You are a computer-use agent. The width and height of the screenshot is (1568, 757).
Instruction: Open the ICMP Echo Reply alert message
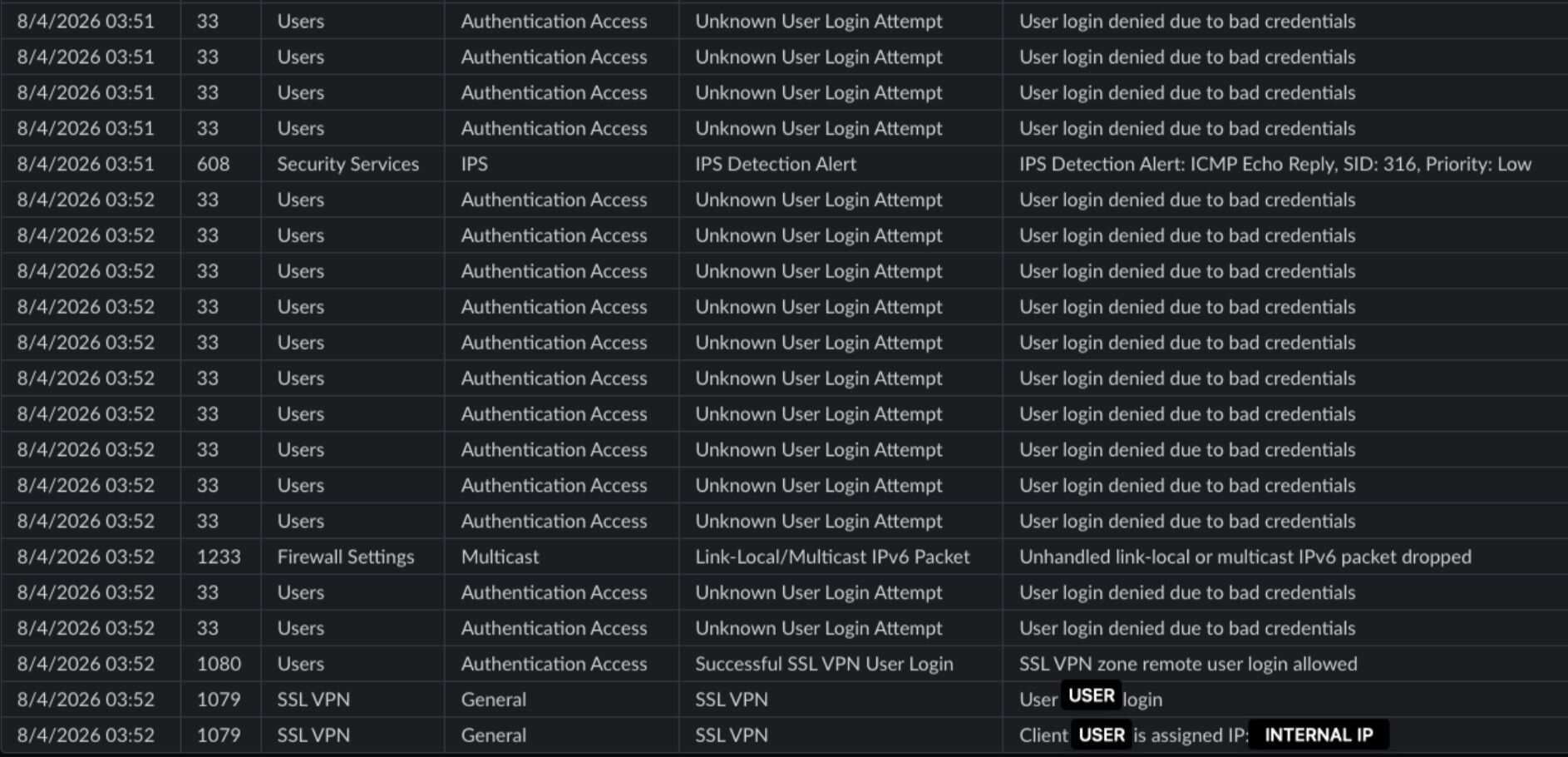click(1275, 164)
